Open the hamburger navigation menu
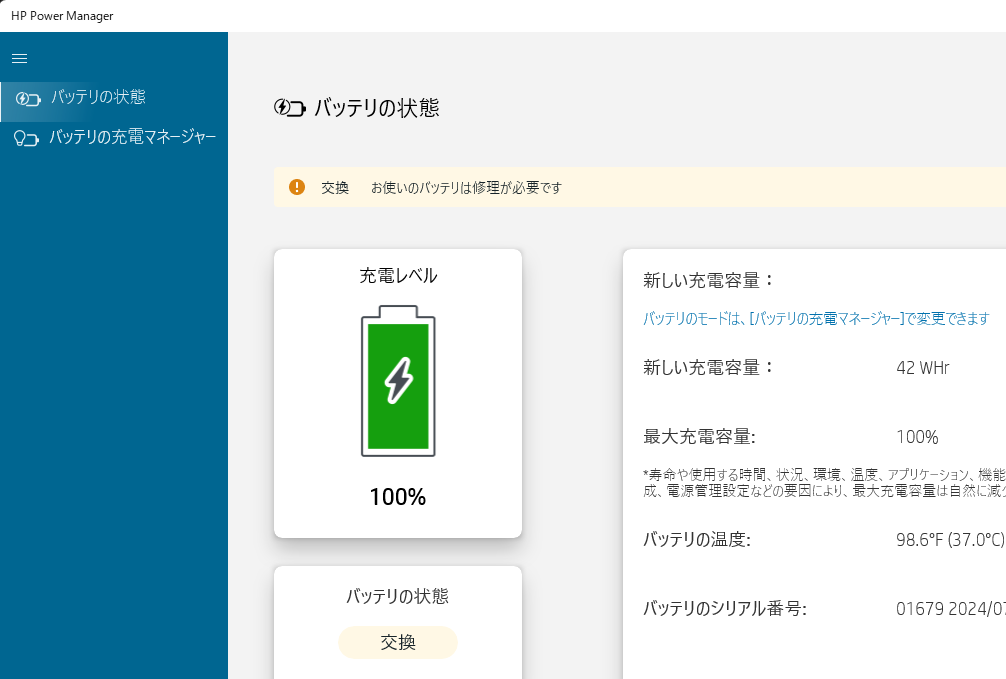The height and width of the screenshot is (679, 1006). (19, 59)
